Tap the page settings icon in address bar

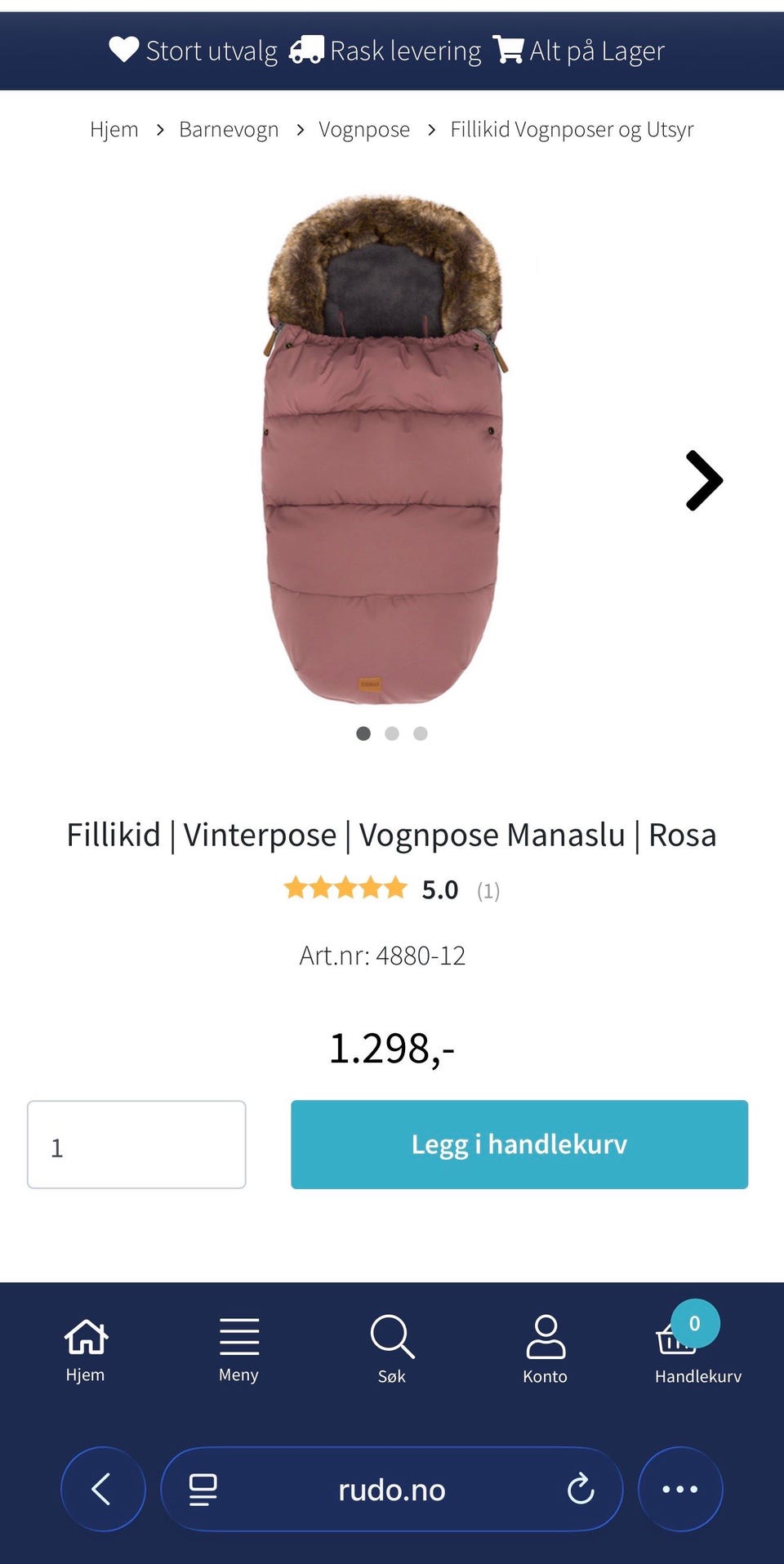203,1490
